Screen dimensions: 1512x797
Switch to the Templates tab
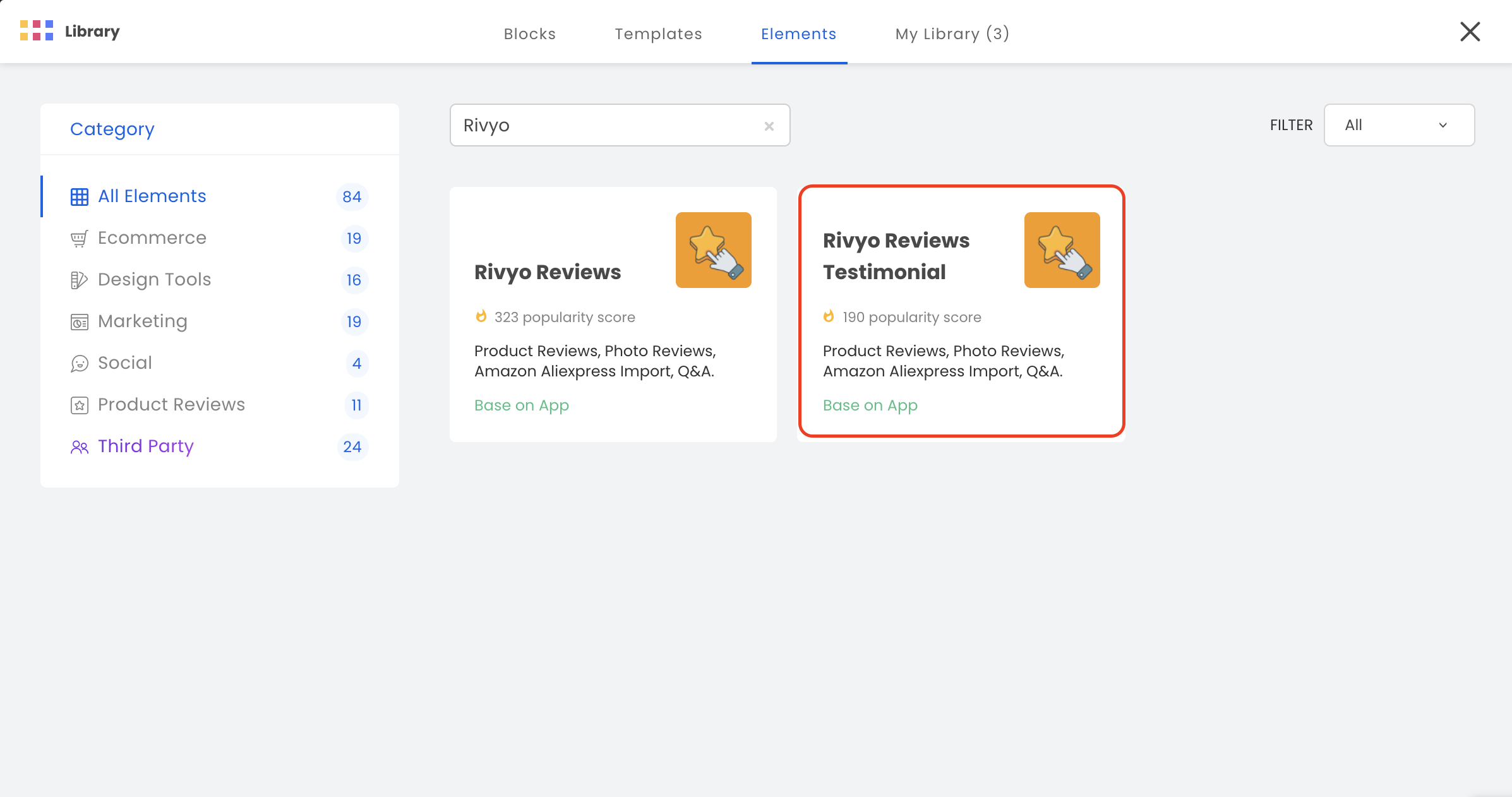tap(658, 33)
